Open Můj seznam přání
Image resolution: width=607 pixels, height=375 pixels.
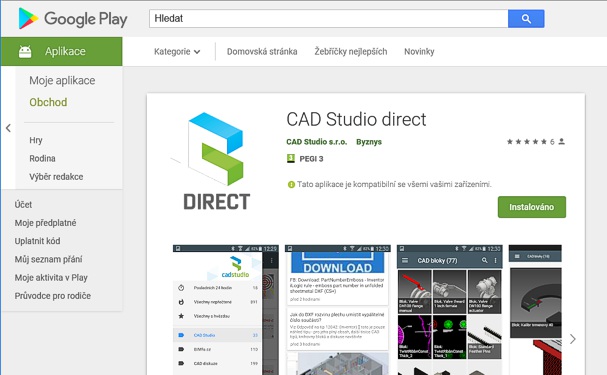point(48,259)
